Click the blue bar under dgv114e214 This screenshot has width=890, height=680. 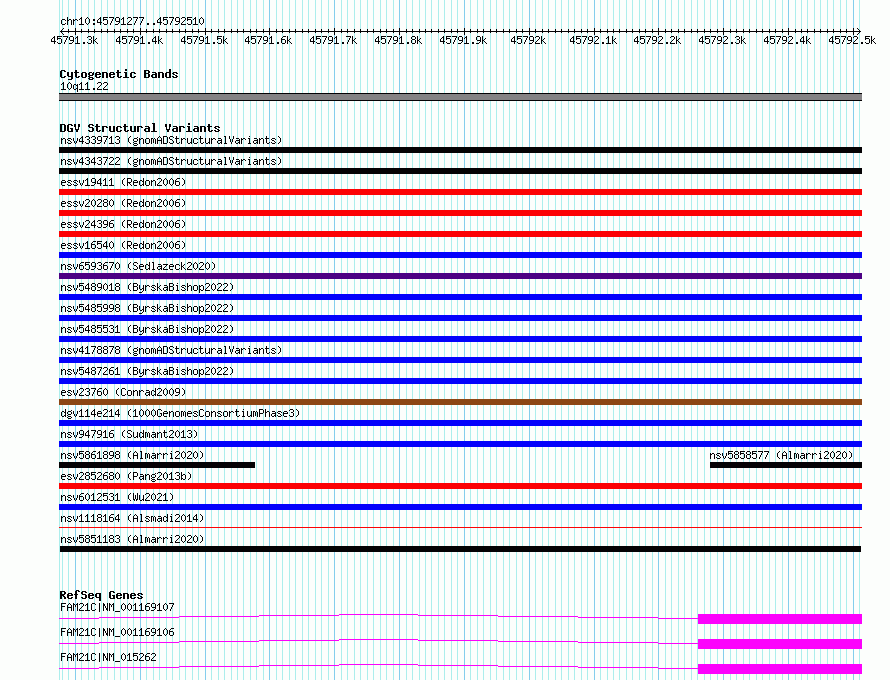click(460, 423)
